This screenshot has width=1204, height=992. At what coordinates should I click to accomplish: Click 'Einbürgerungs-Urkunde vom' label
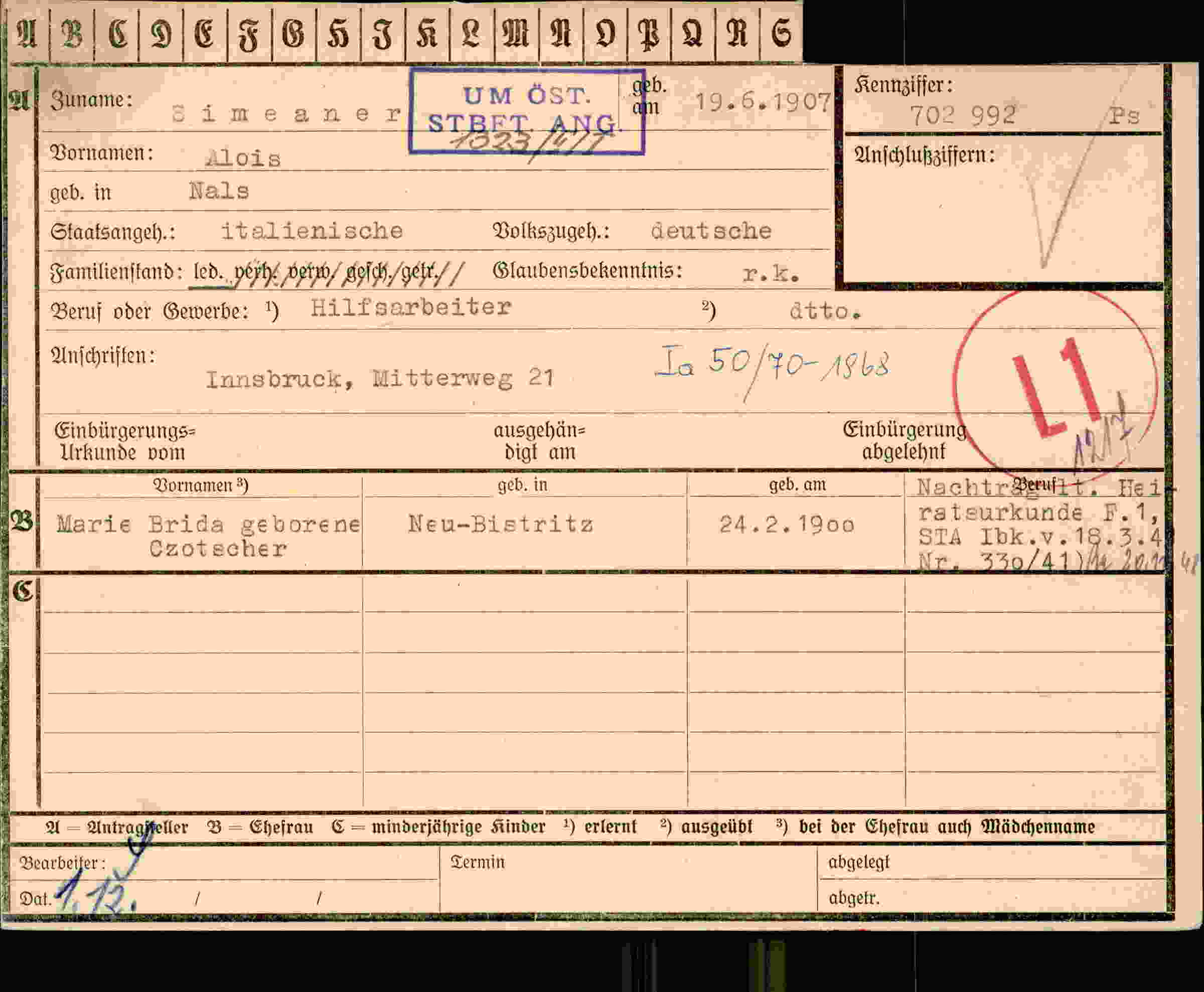[x=124, y=441]
